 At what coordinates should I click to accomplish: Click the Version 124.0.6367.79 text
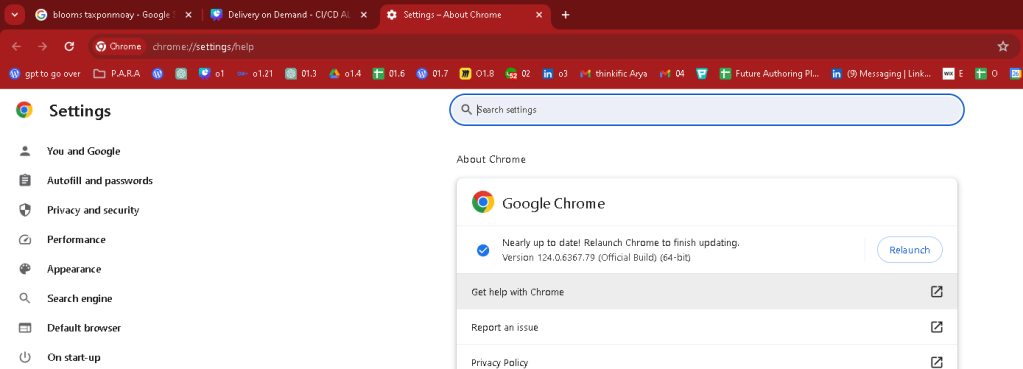click(x=596, y=258)
